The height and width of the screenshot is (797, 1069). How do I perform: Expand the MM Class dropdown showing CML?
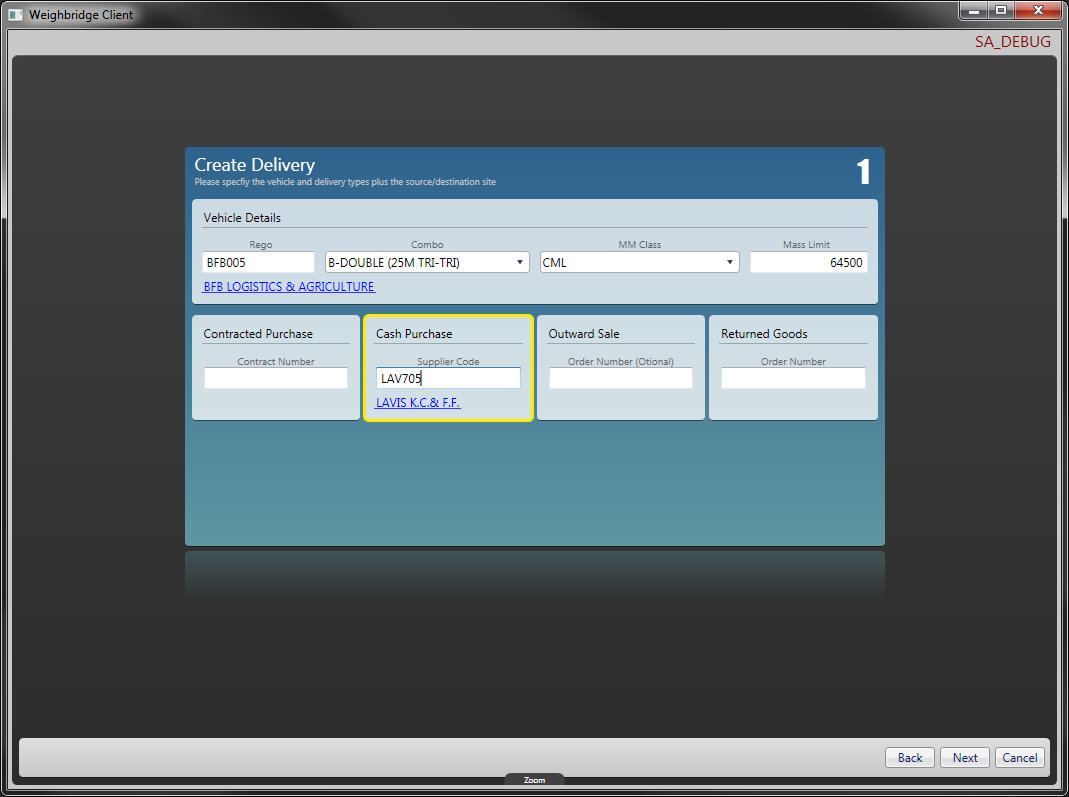[x=639, y=263]
